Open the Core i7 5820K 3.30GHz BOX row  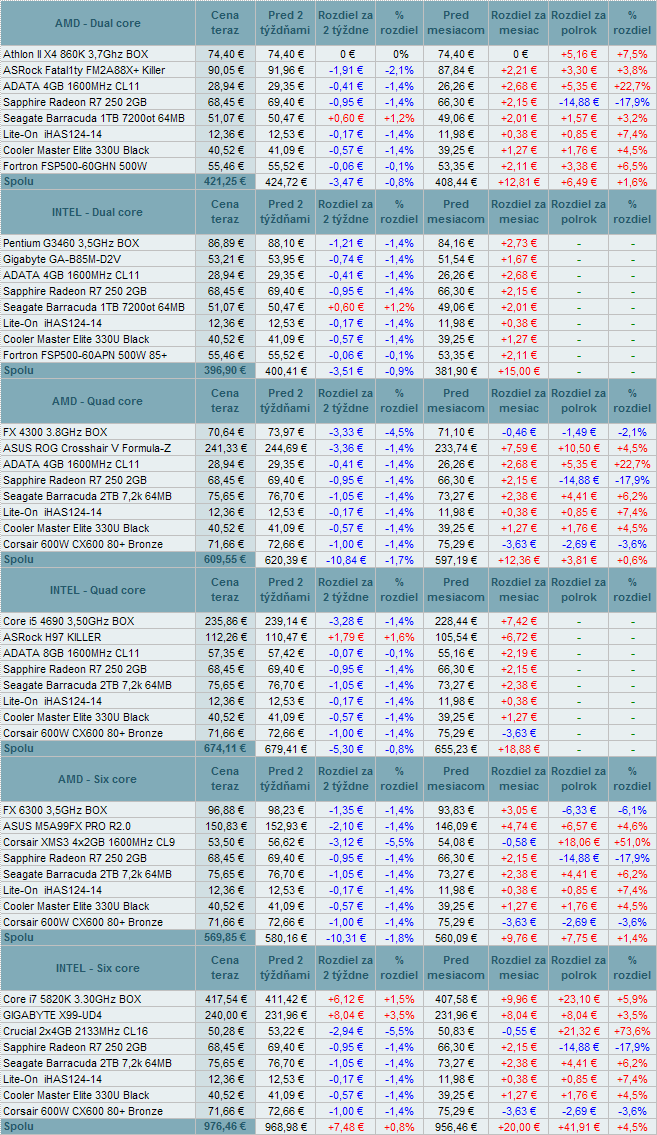coord(72,999)
